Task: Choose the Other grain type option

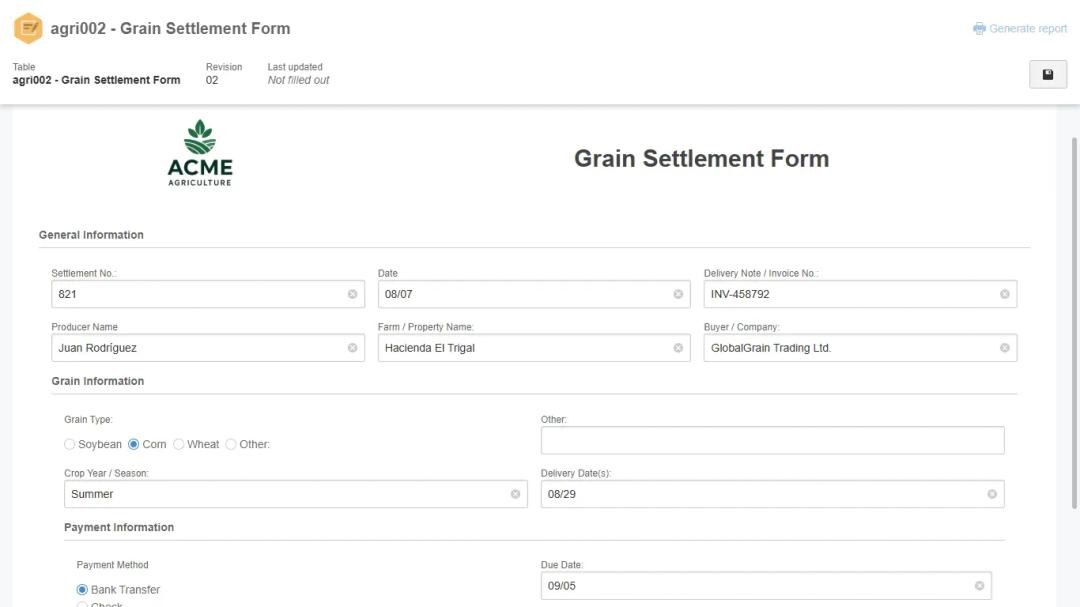Action: (231, 444)
